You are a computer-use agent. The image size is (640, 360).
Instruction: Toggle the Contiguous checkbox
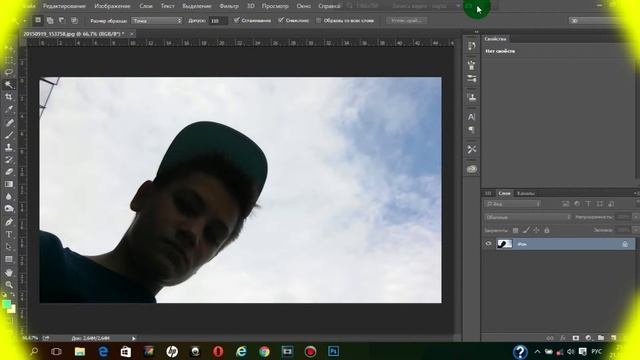(281, 20)
